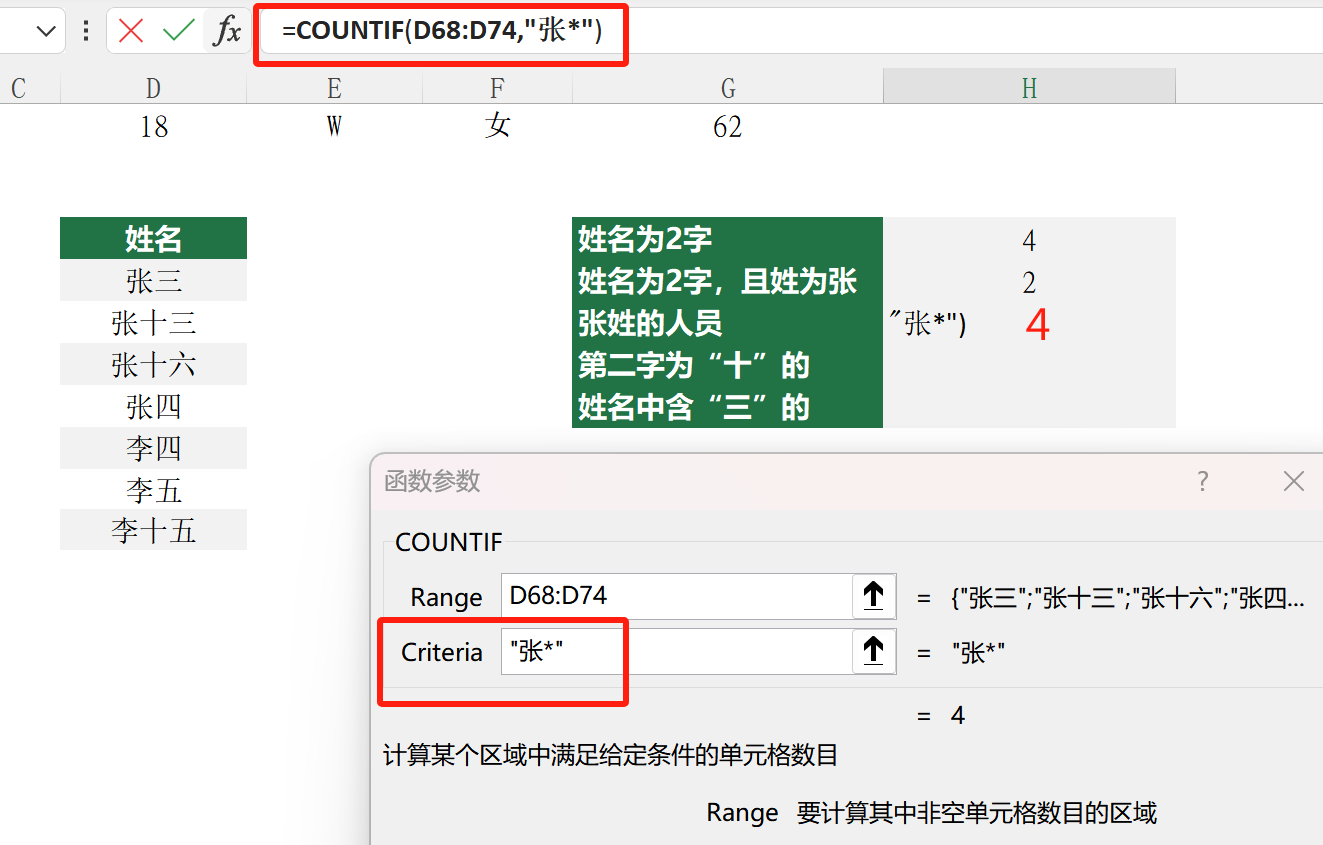Click the editing cell showing "张*")
The image size is (1323, 845).
tap(1029, 324)
